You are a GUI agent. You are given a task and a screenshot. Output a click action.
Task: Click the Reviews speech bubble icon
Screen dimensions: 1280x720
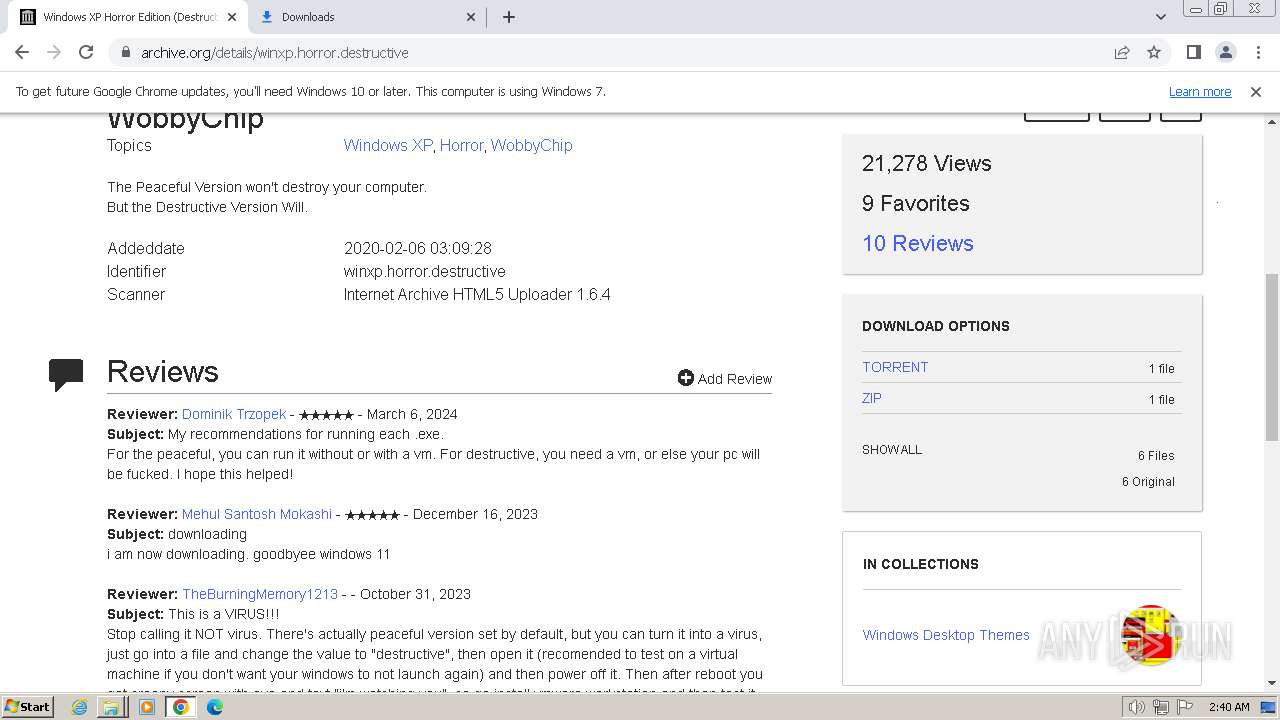tap(66, 373)
